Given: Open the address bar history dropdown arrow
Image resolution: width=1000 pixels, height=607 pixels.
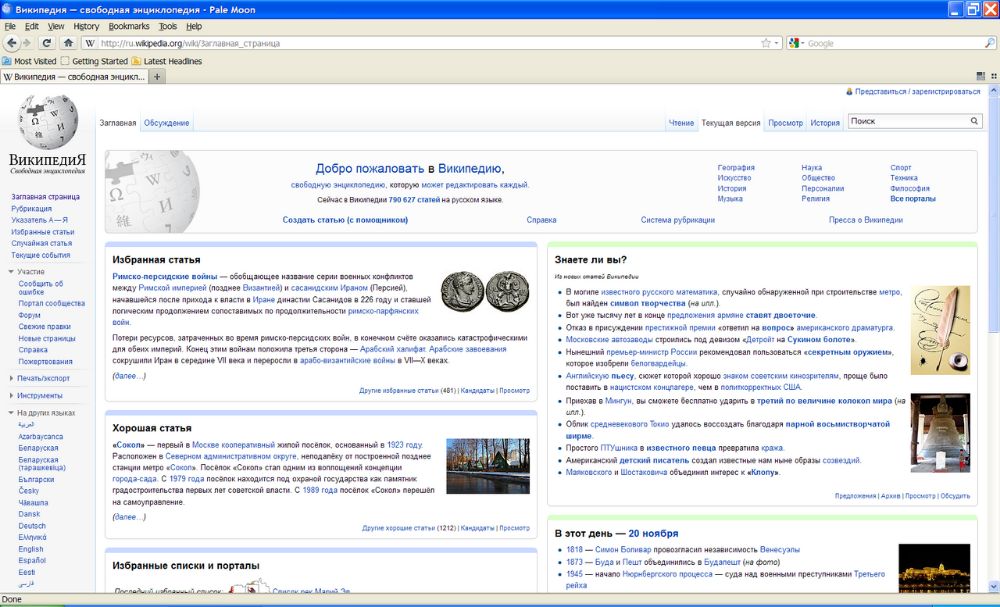Looking at the screenshot, I should coord(776,43).
